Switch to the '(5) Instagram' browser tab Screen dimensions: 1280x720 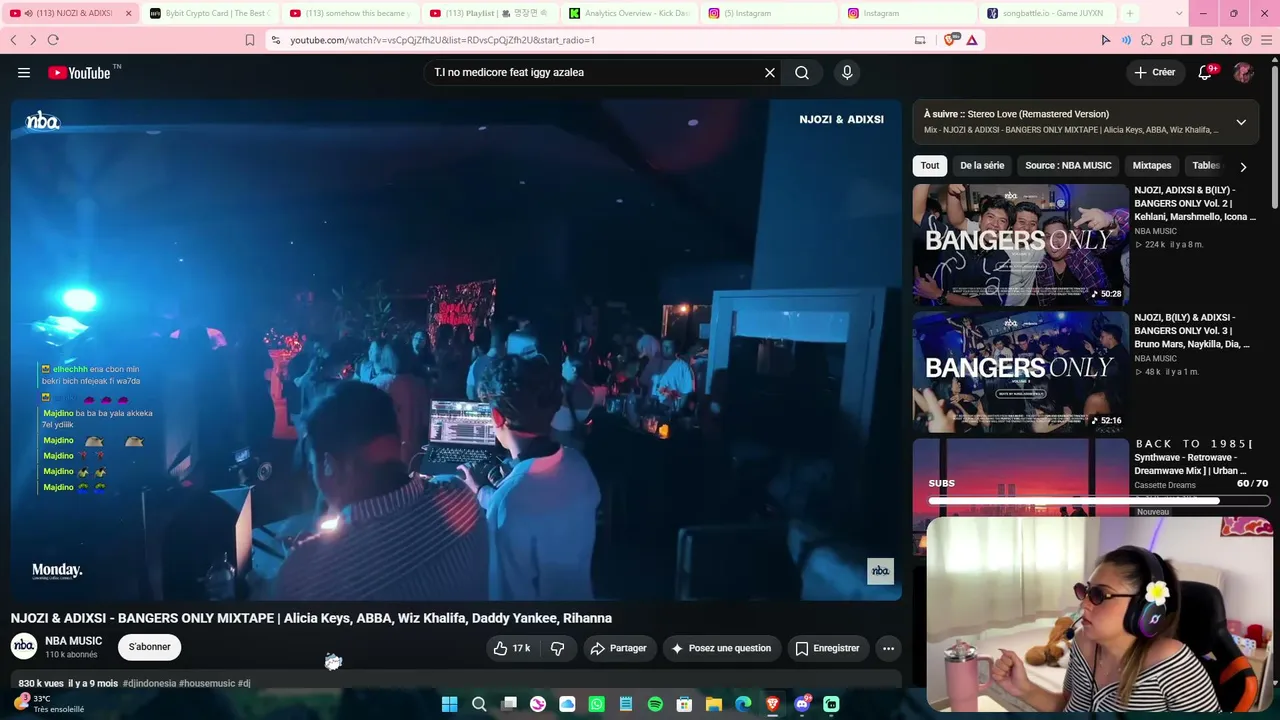[x=768, y=13]
